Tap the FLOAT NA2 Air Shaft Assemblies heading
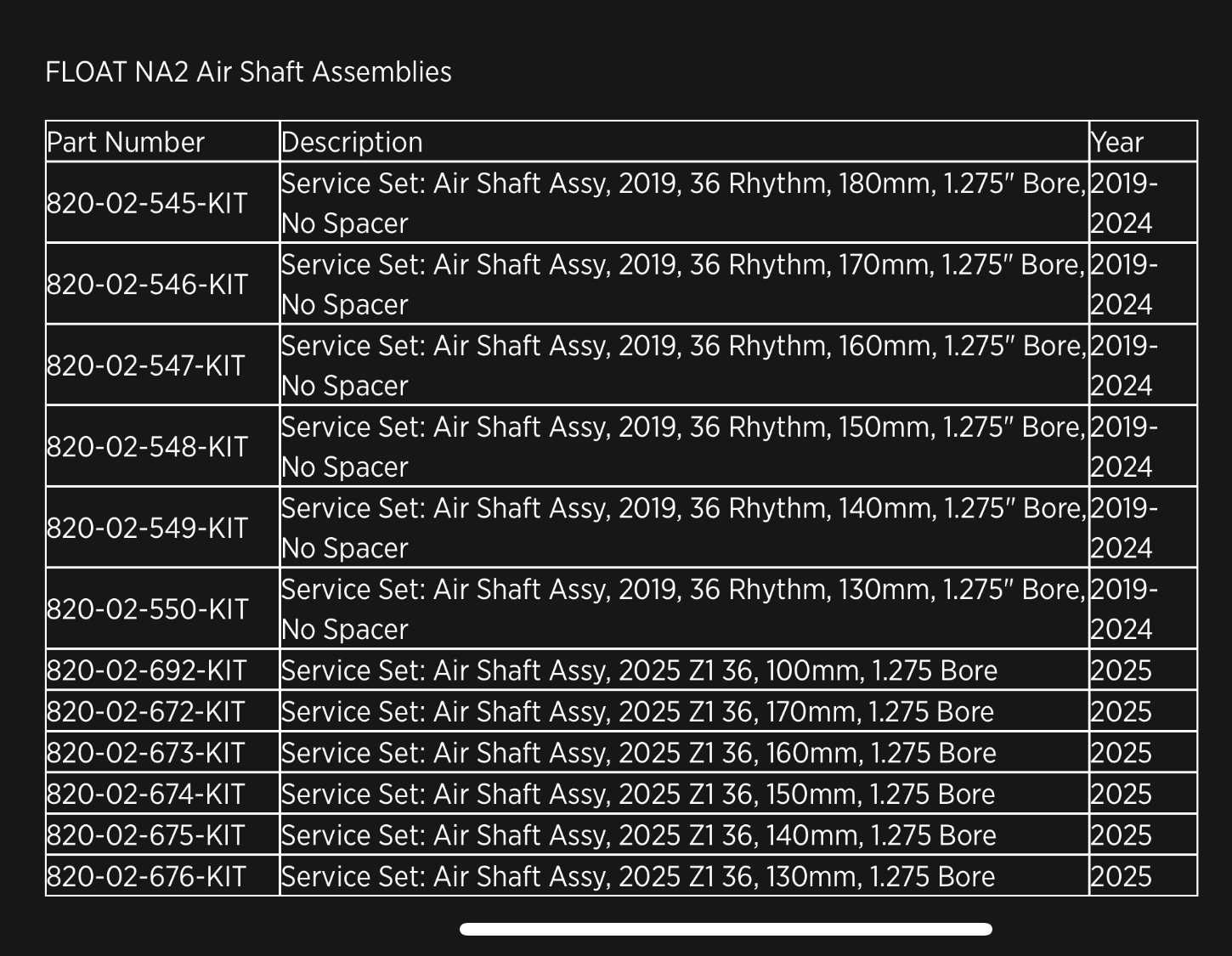 click(248, 72)
